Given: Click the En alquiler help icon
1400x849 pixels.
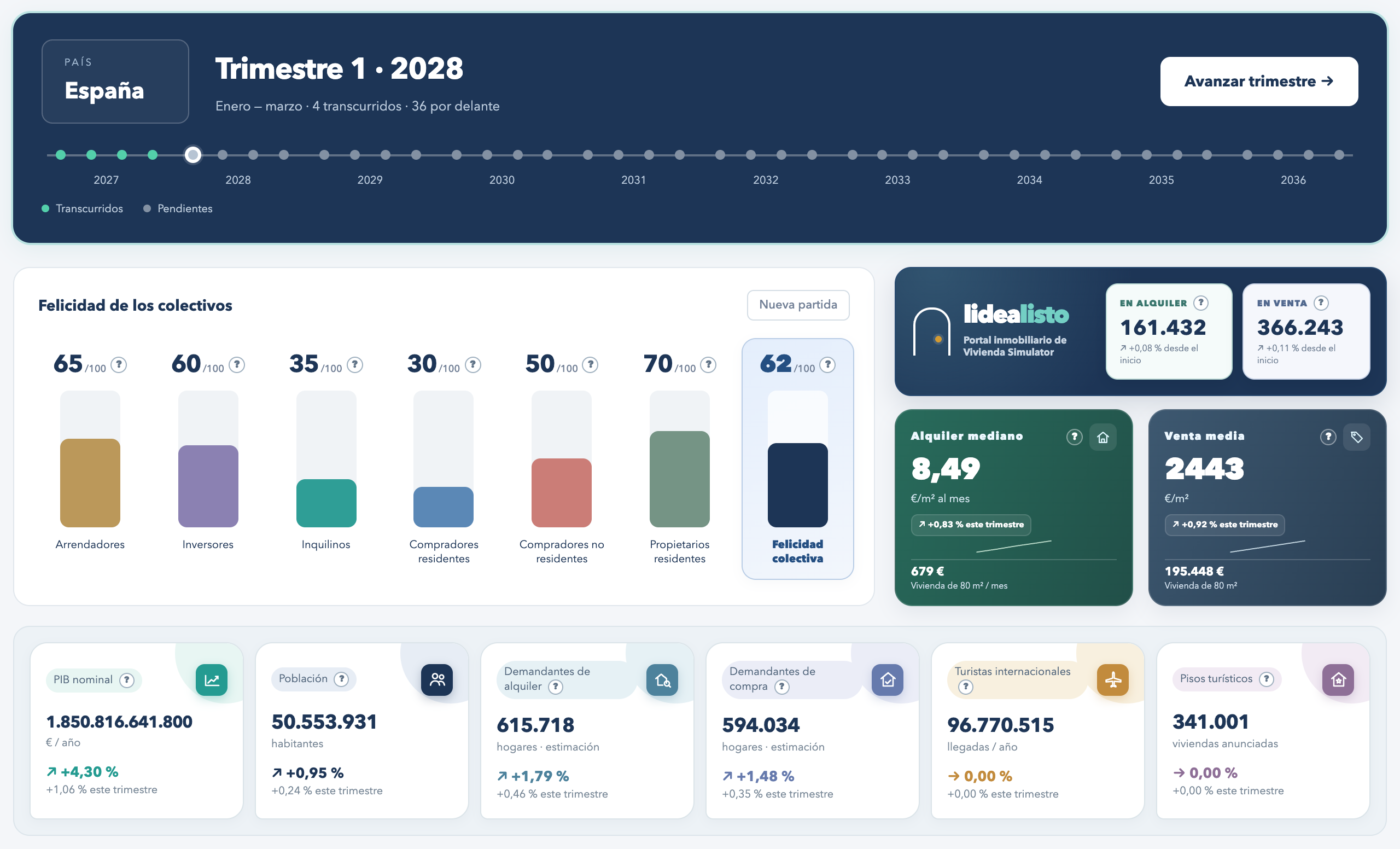Looking at the screenshot, I should 1200,303.
